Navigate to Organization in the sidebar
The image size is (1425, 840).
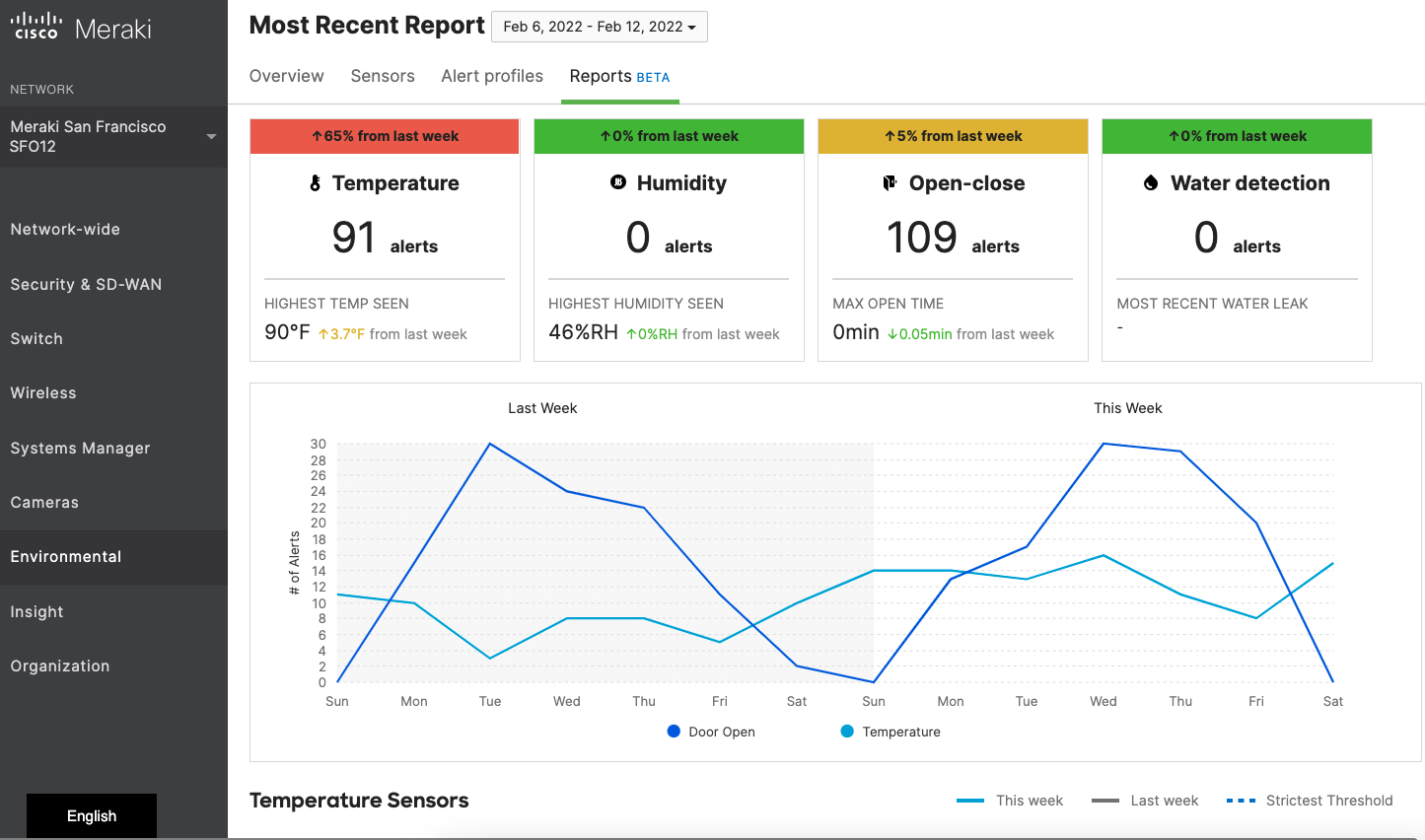pyautogui.click(x=60, y=665)
